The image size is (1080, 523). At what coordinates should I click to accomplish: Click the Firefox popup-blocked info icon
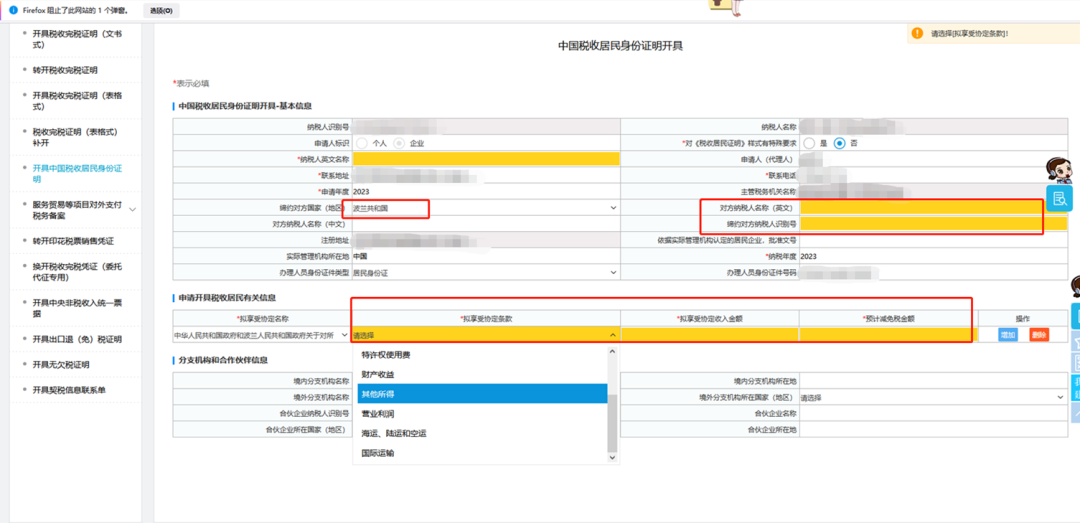(x=13, y=10)
